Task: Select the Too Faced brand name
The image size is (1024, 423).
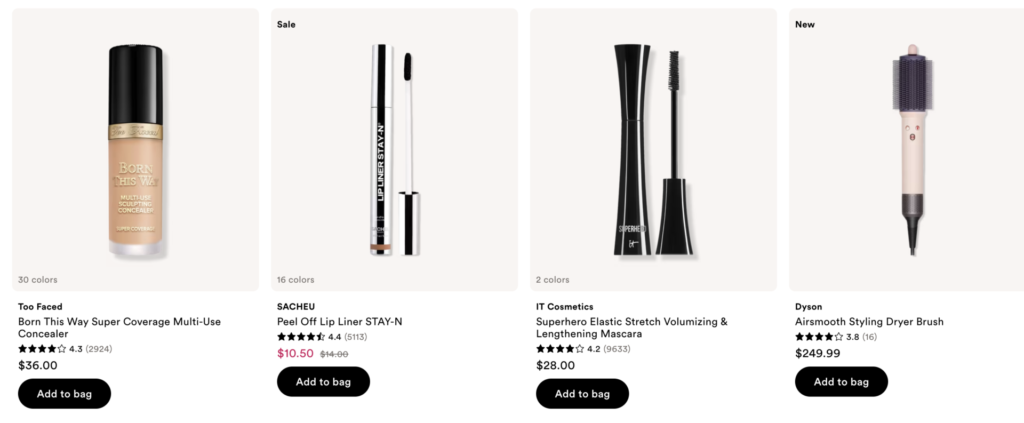Action: click(x=40, y=307)
